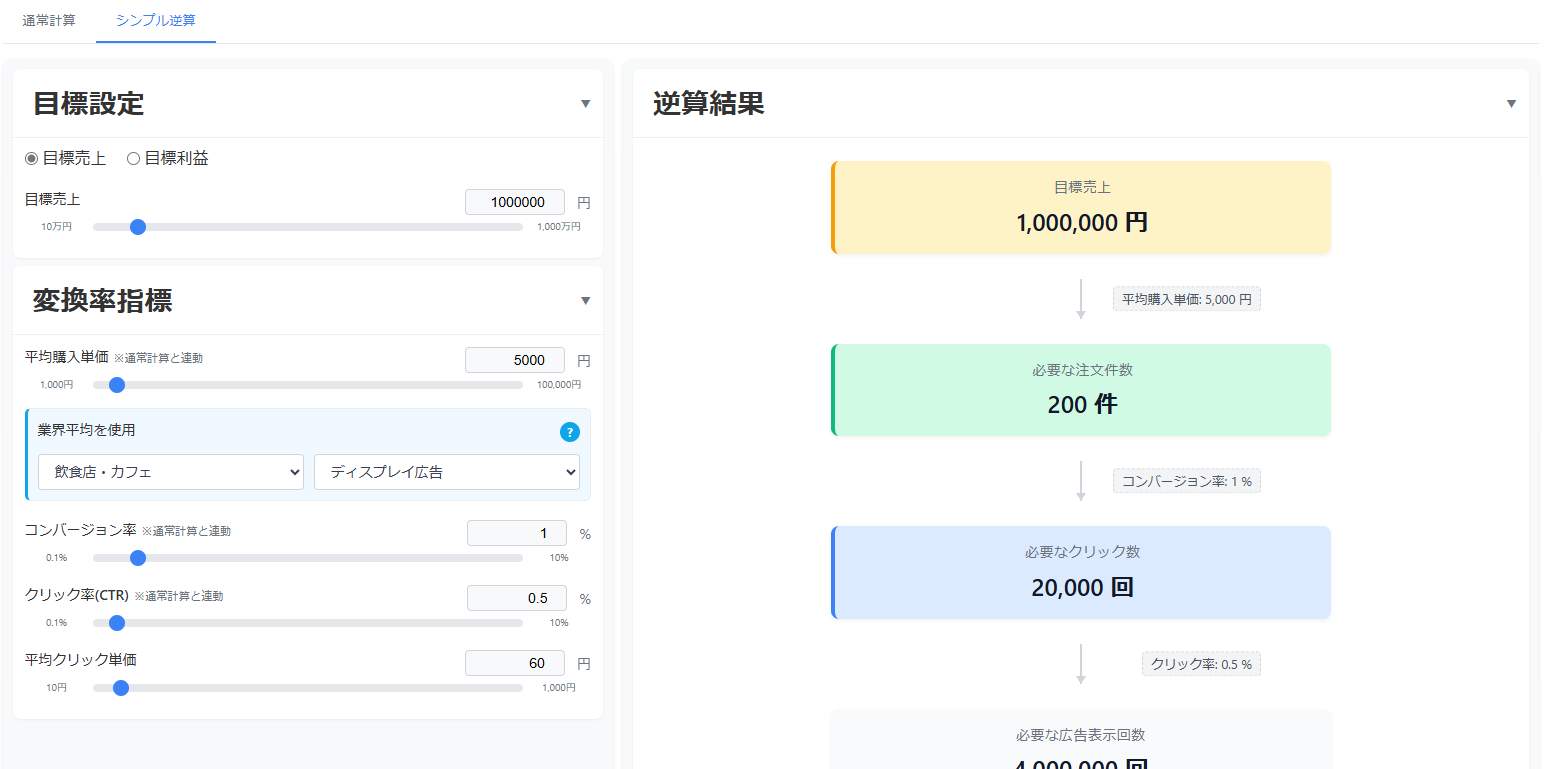Click the 平均クリック単価 input showing 60
Viewport: 1544px width, 769px height.
[515, 663]
